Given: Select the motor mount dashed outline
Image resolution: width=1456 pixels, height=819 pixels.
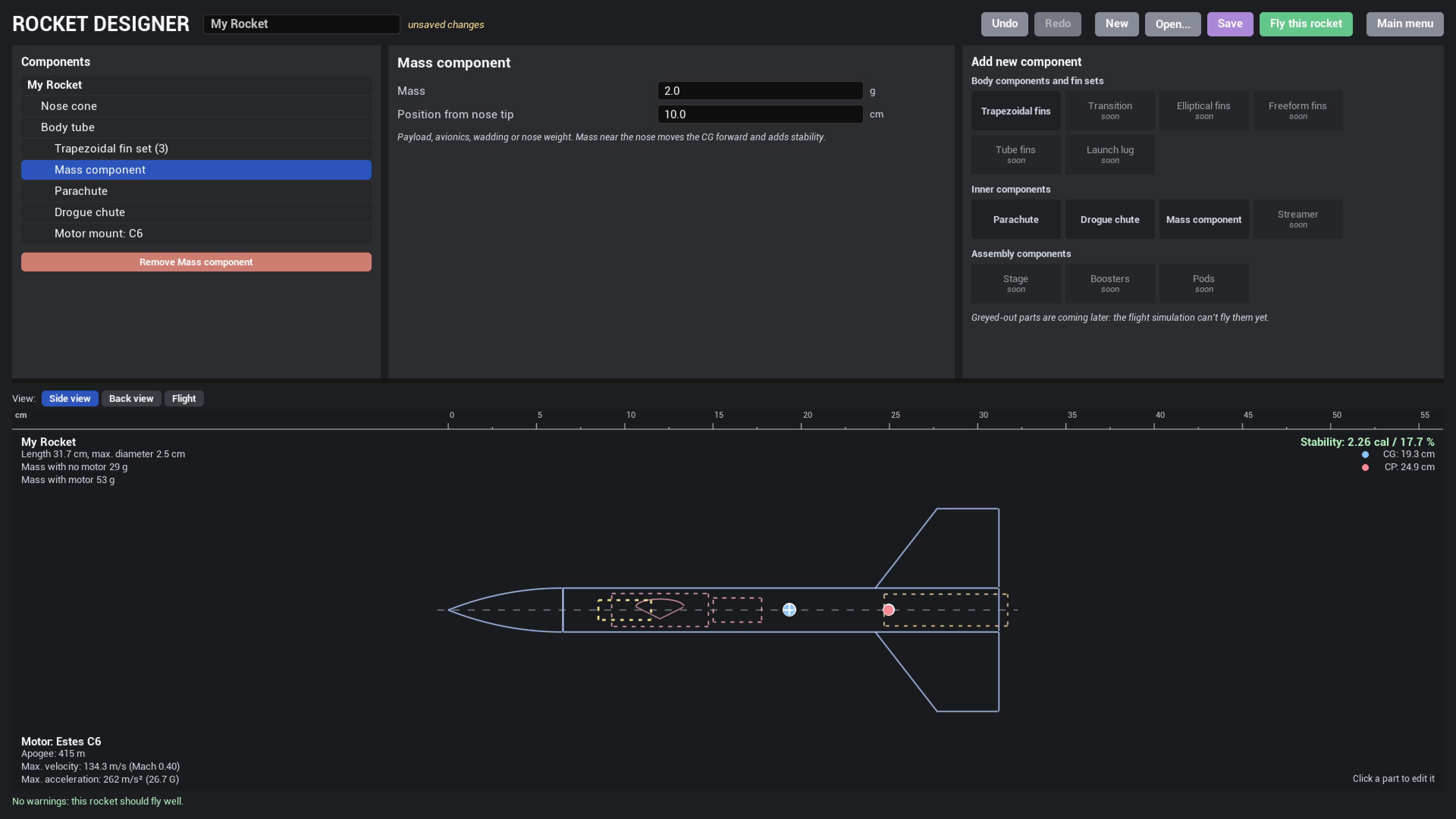Looking at the screenshot, I should click(946, 609).
